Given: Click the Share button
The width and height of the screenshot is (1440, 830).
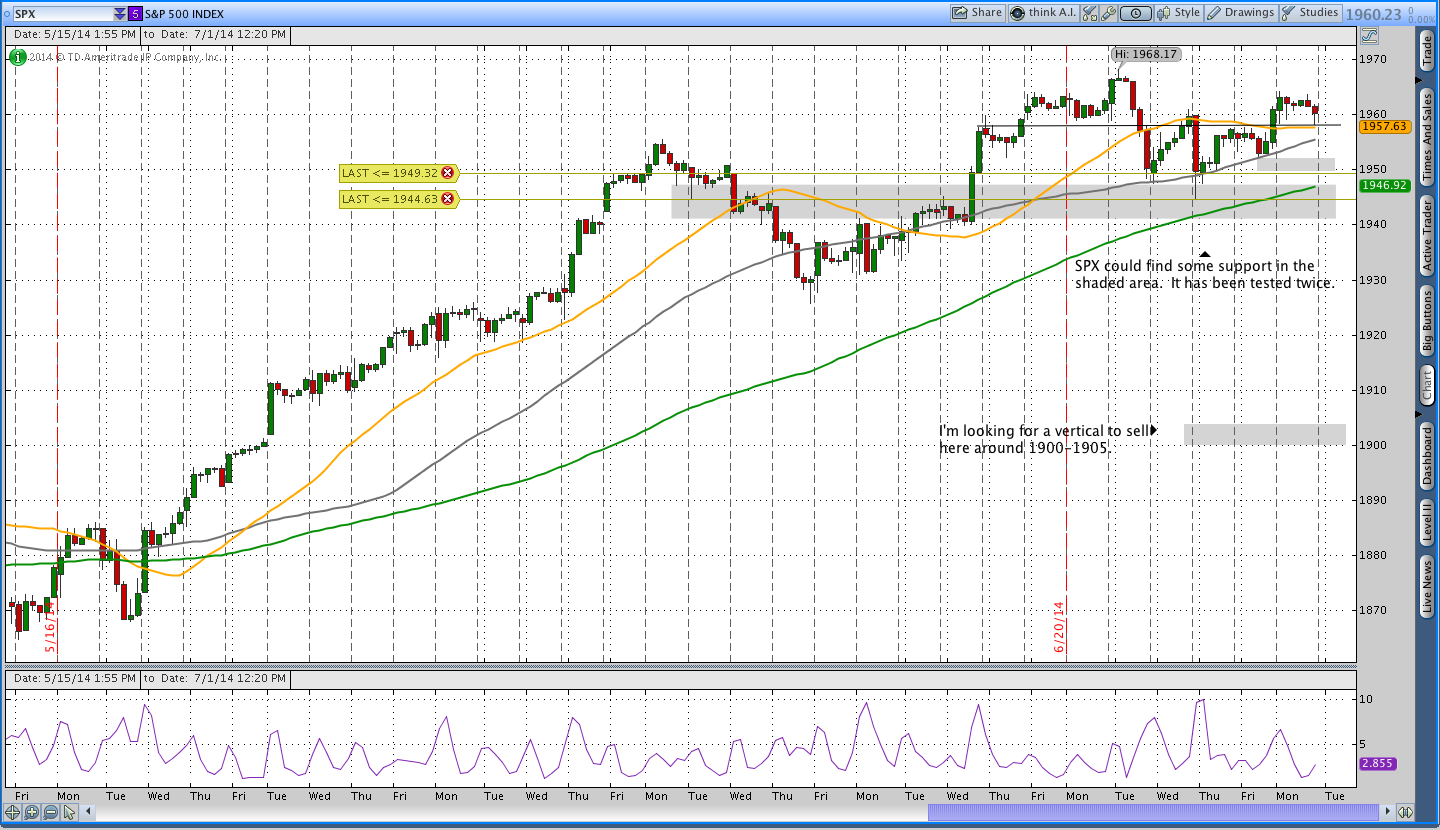Looking at the screenshot, I should coord(977,13).
